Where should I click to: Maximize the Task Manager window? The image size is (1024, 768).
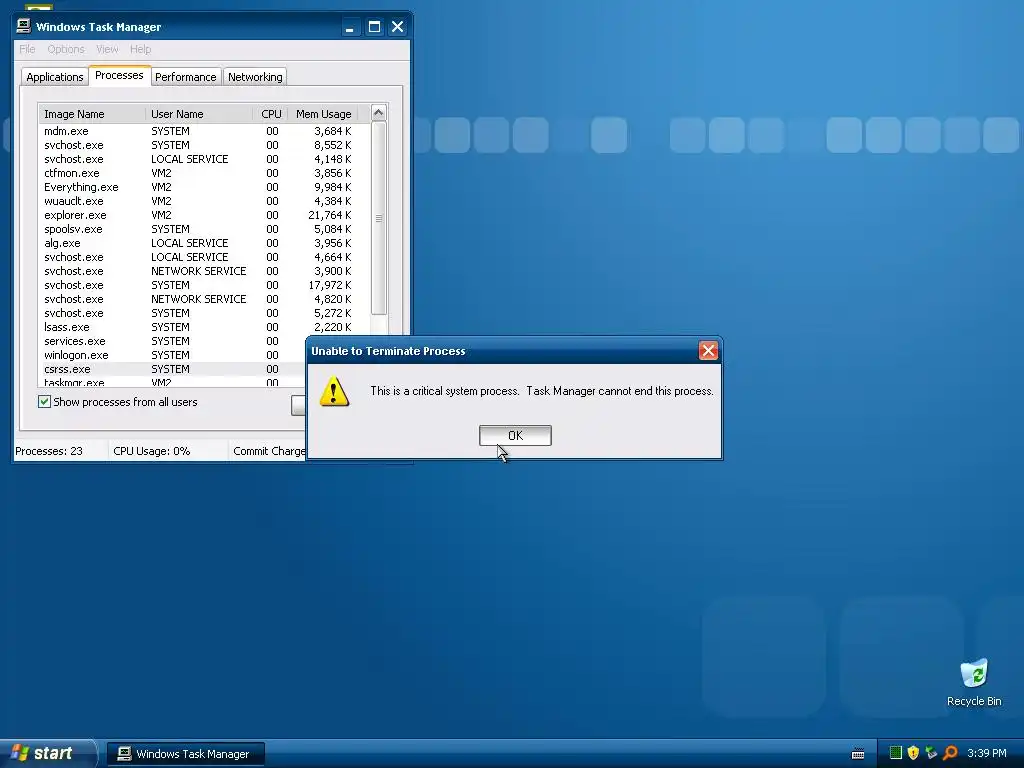[374, 27]
